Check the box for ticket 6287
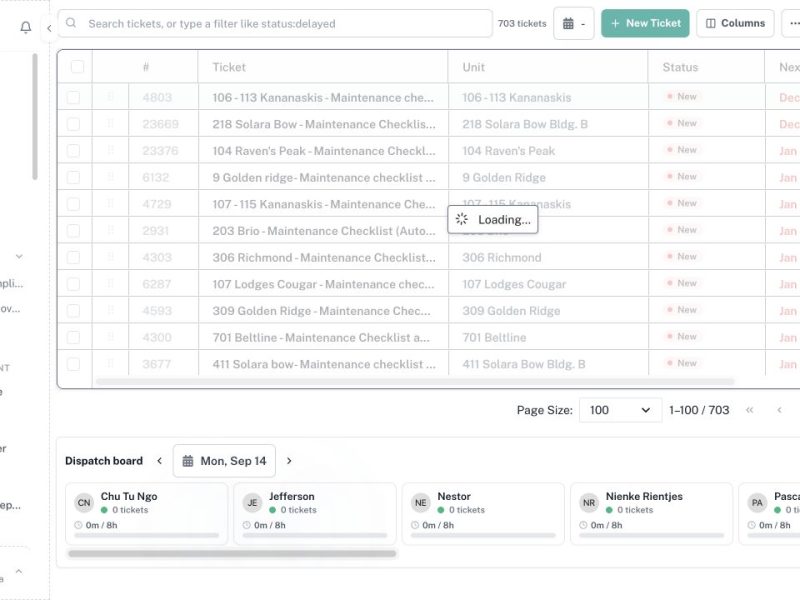This screenshot has height=600, width=800. 73,284
